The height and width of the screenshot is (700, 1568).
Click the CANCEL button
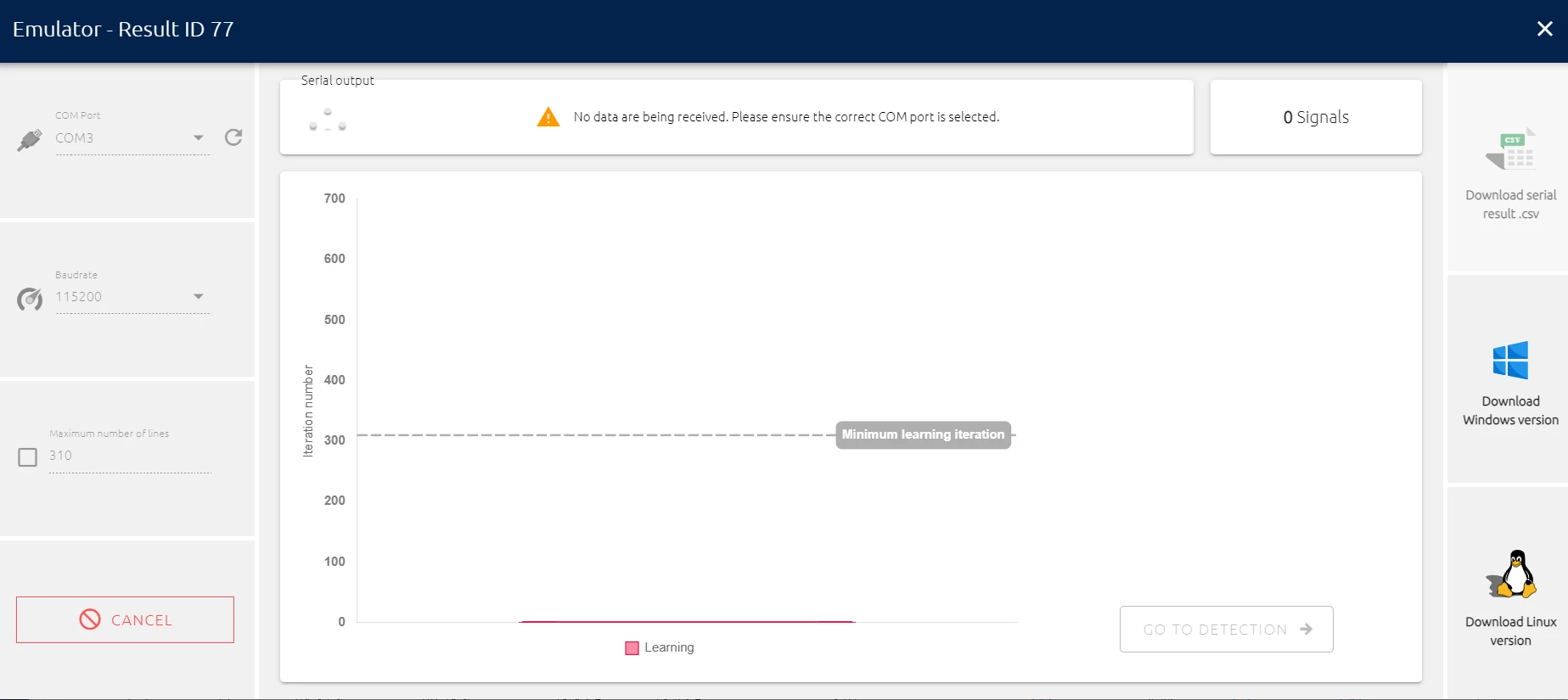(125, 619)
